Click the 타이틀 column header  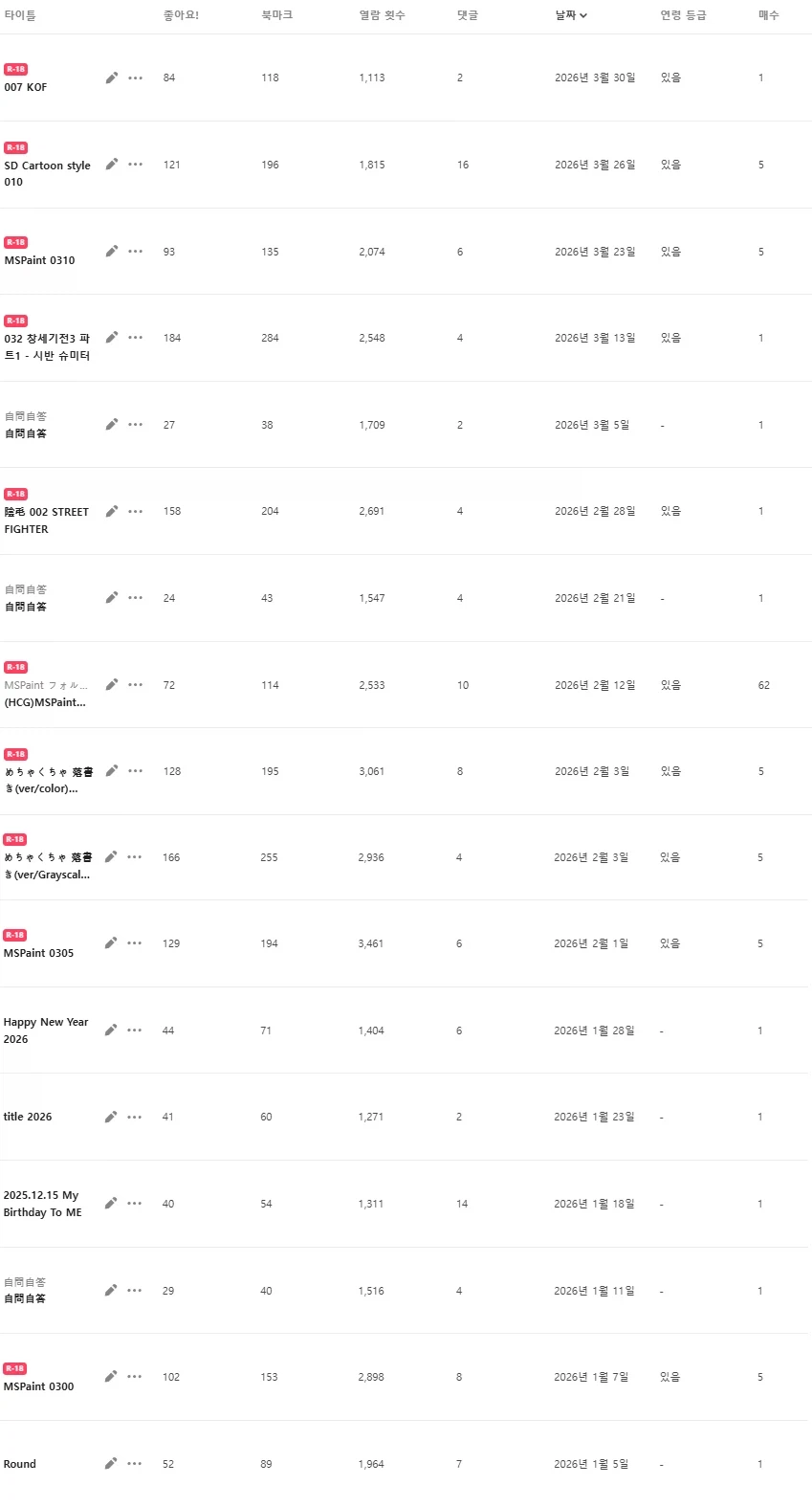click(20, 15)
